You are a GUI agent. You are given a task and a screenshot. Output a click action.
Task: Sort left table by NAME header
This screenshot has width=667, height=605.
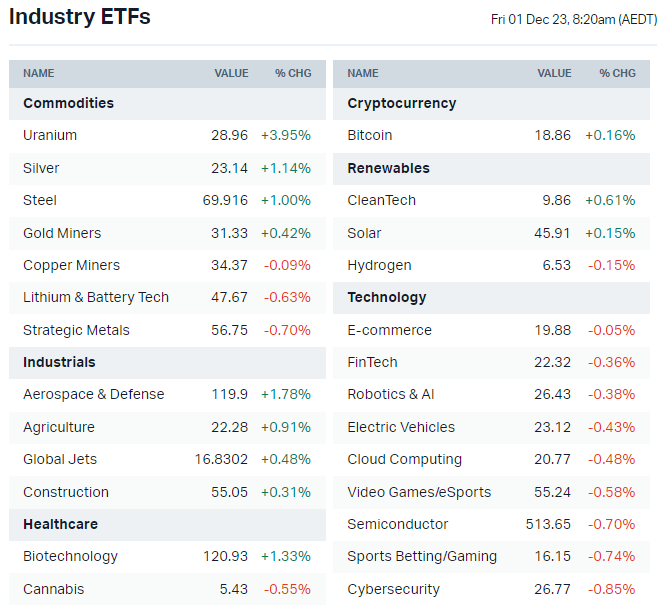[x=39, y=73]
